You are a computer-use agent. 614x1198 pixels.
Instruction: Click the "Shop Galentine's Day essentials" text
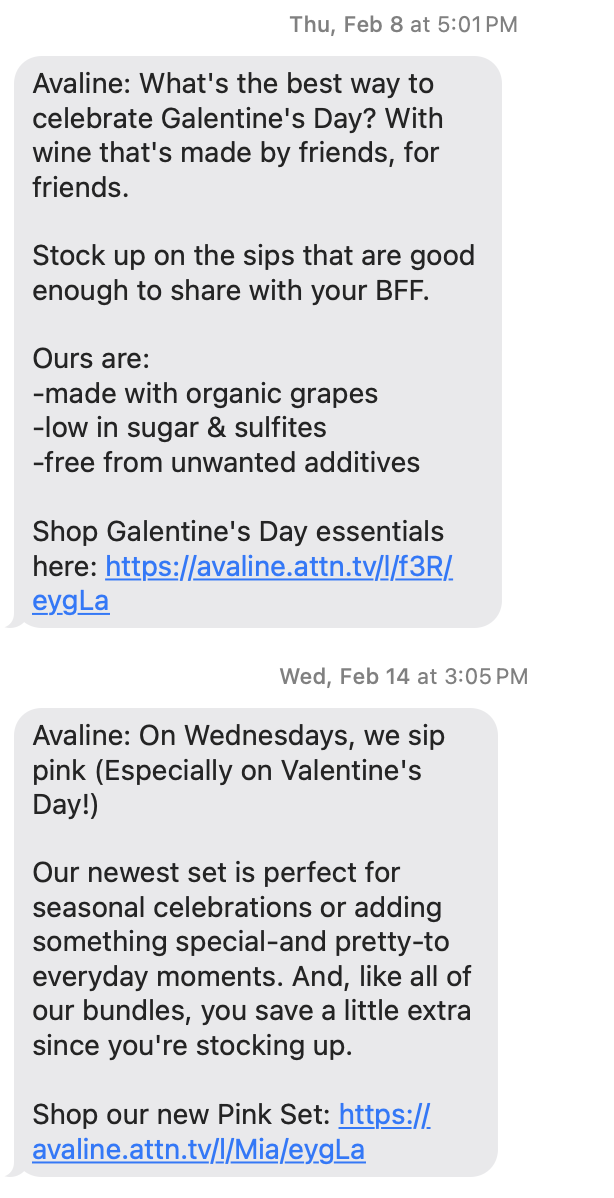pos(238,531)
